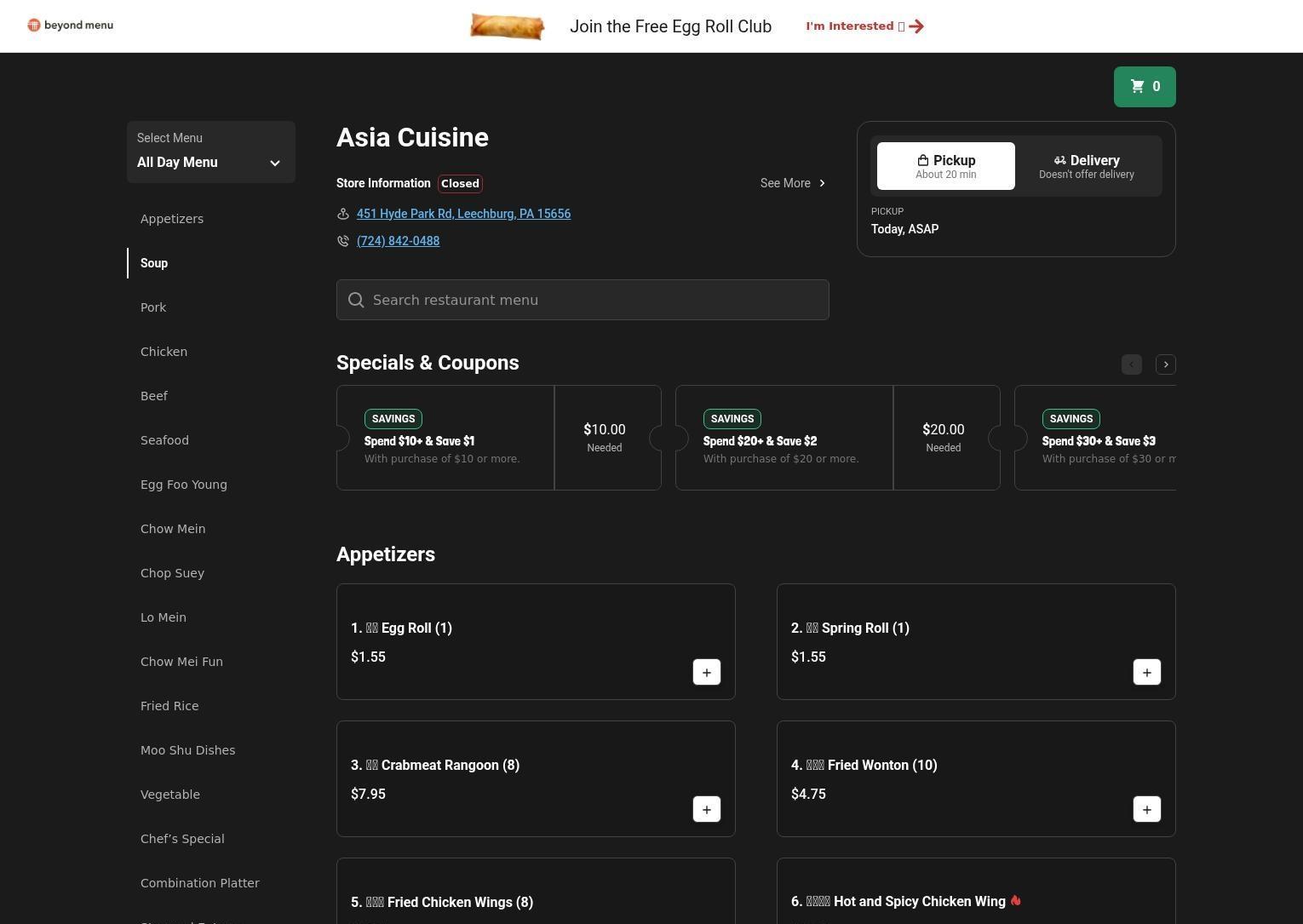Click the Search restaurant menu field
The image size is (1303, 924).
(x=583, y=300)
